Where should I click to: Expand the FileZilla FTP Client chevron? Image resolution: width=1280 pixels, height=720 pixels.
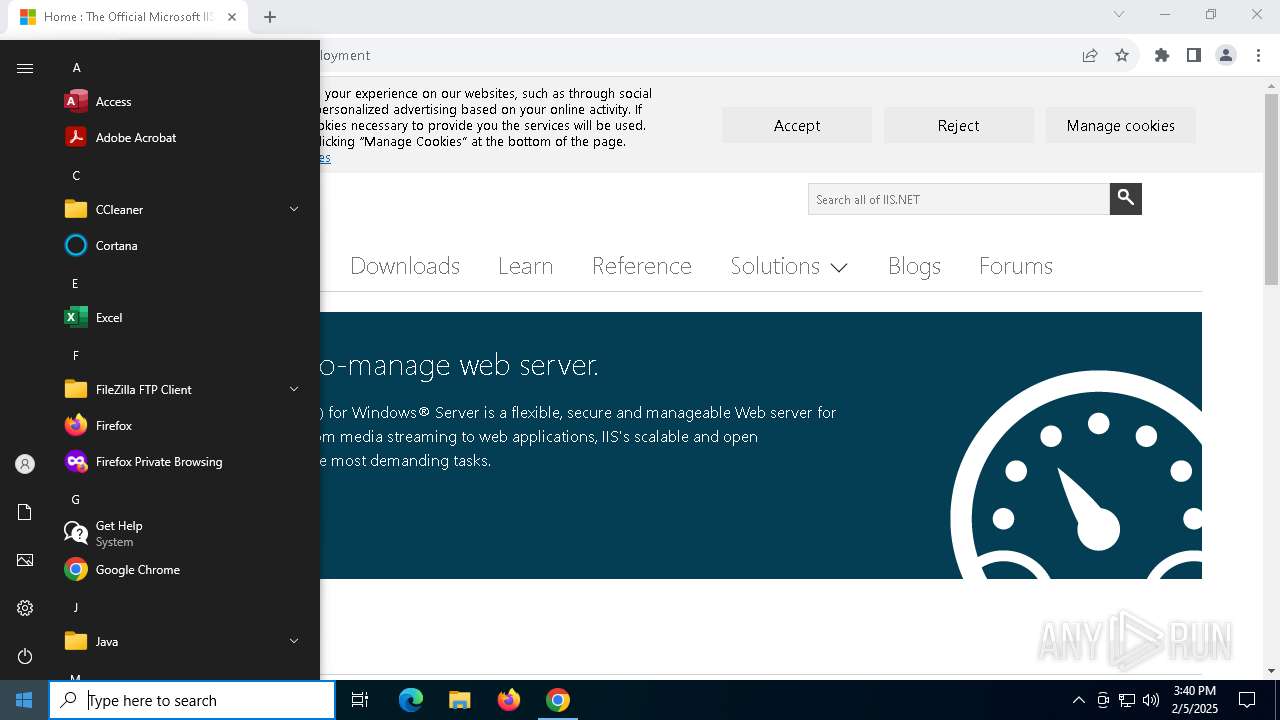(x=294, y=389)
